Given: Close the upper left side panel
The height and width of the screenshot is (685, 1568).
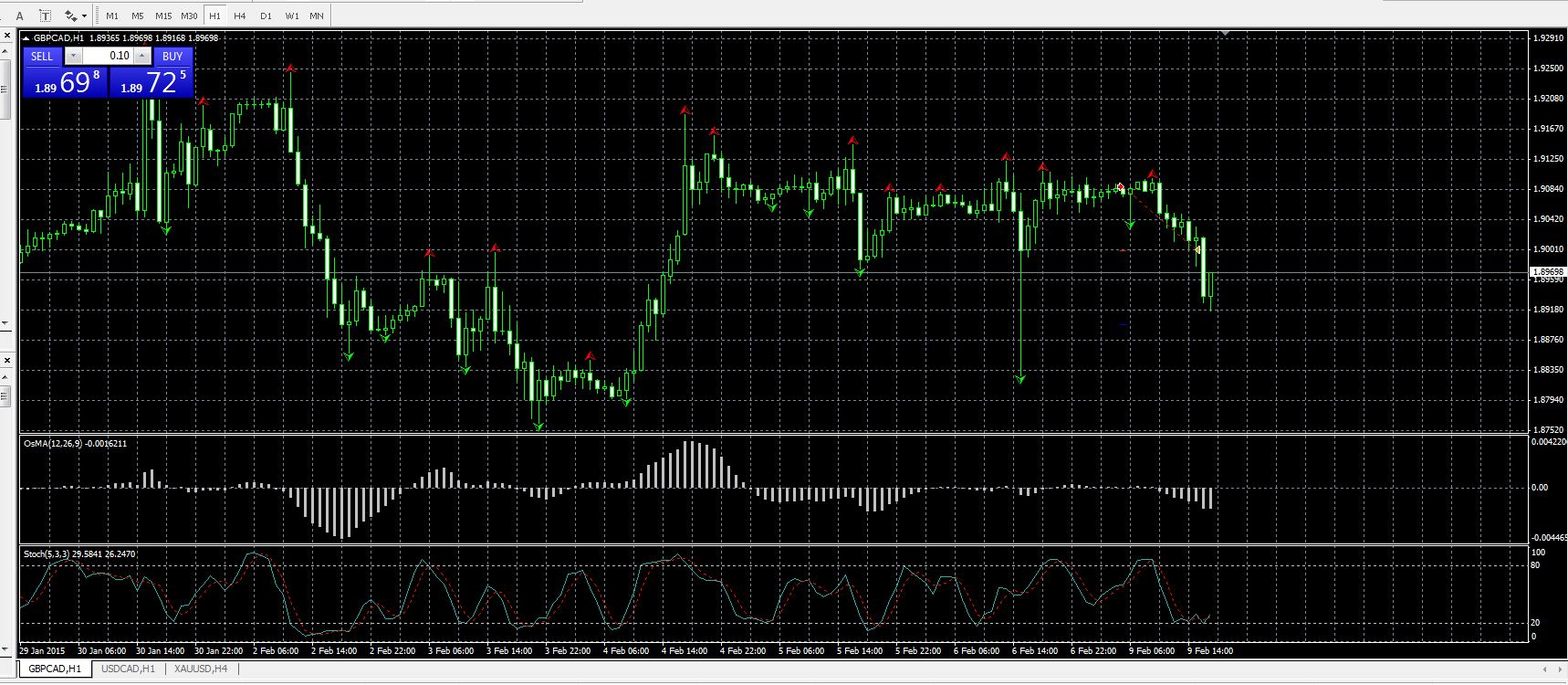Looking at the screenshot, I should click(x=5, y=36).
